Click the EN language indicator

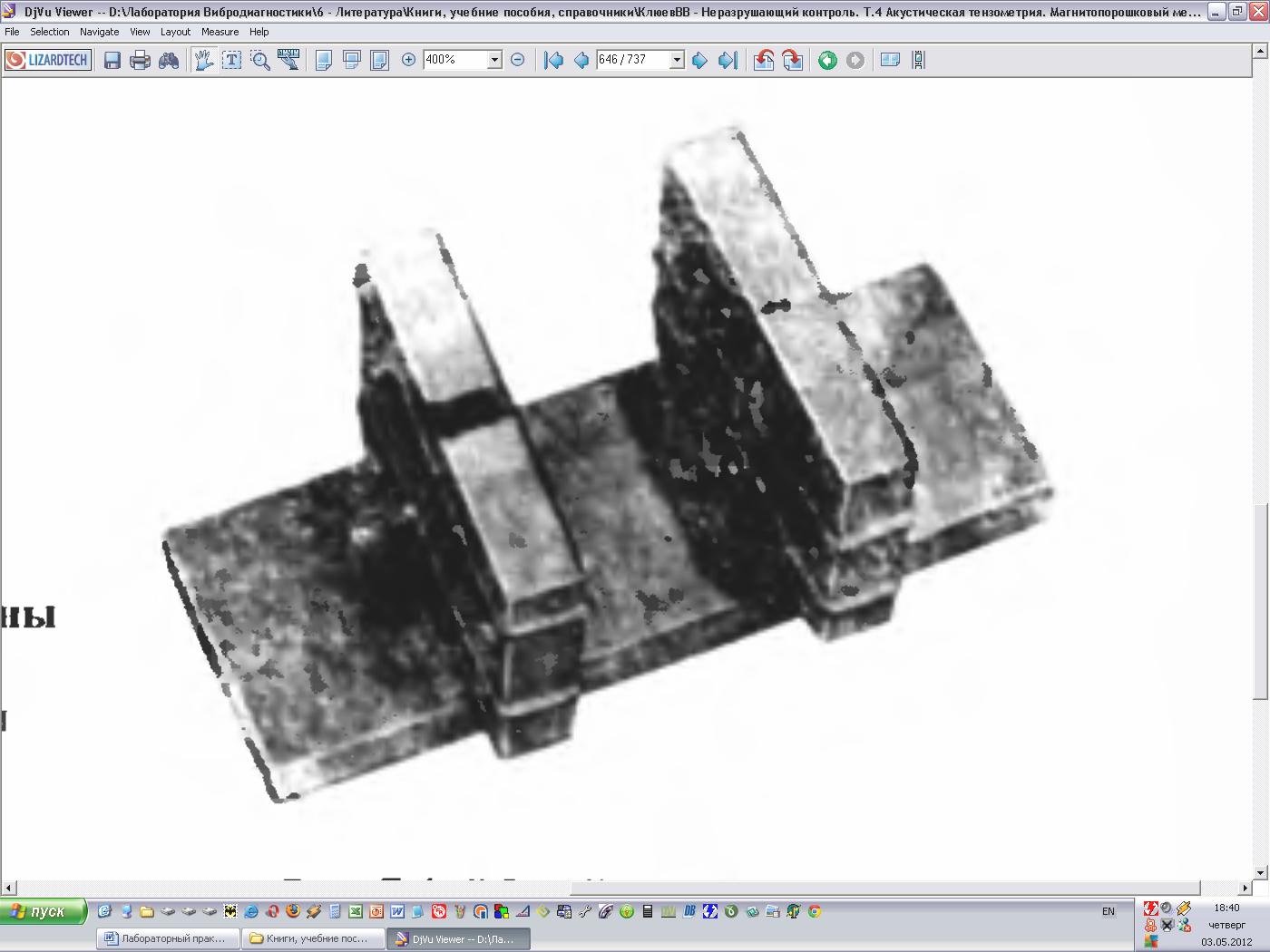point(1109,911)
